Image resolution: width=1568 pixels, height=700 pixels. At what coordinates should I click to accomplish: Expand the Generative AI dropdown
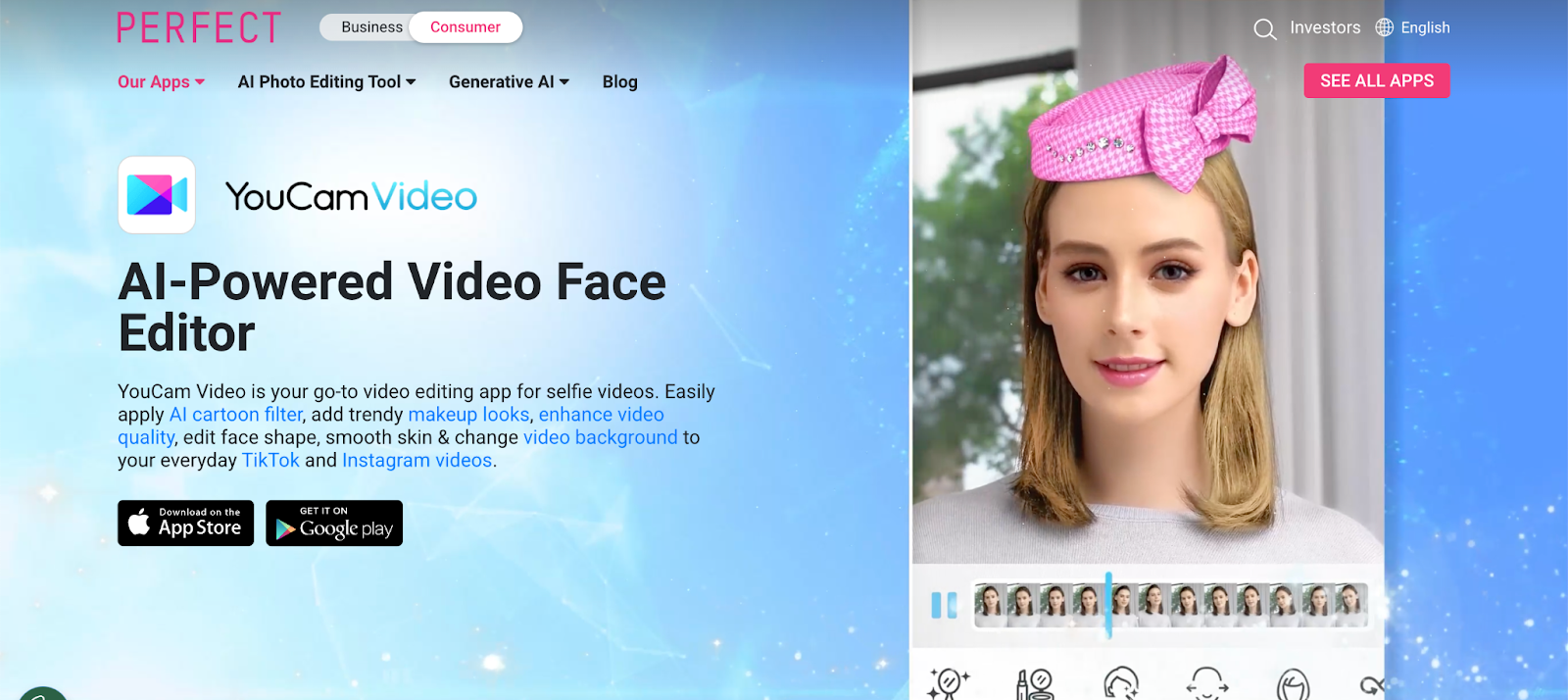click(x=509, y=82)
